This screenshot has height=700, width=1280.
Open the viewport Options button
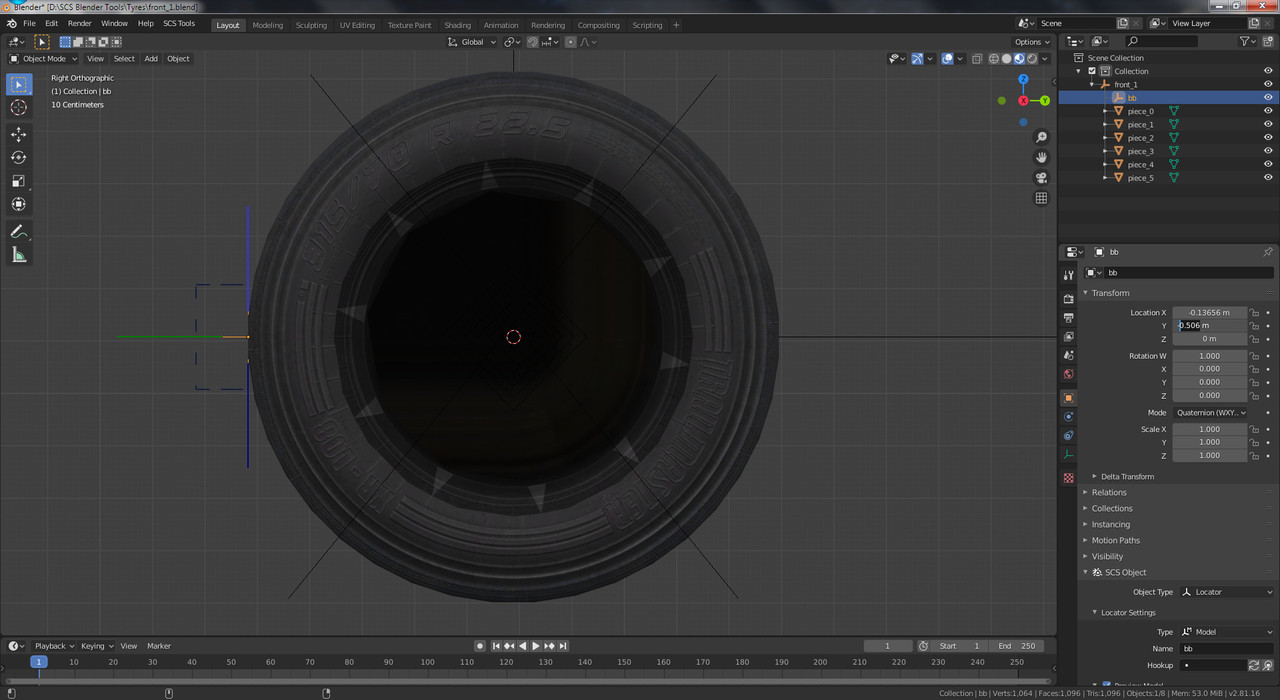click(1032, 42)
